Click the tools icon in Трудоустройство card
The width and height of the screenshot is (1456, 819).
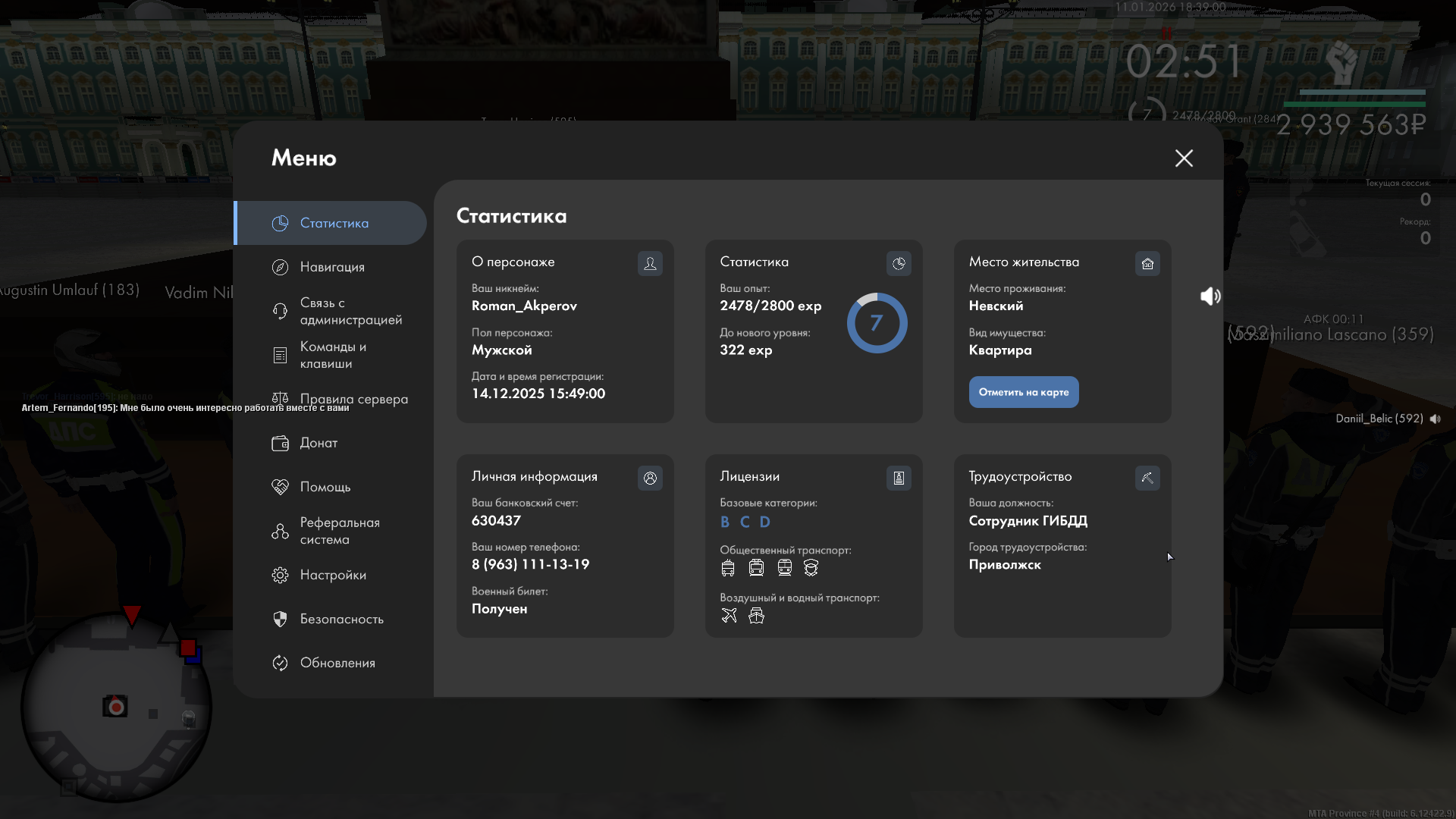point(1147,478)
